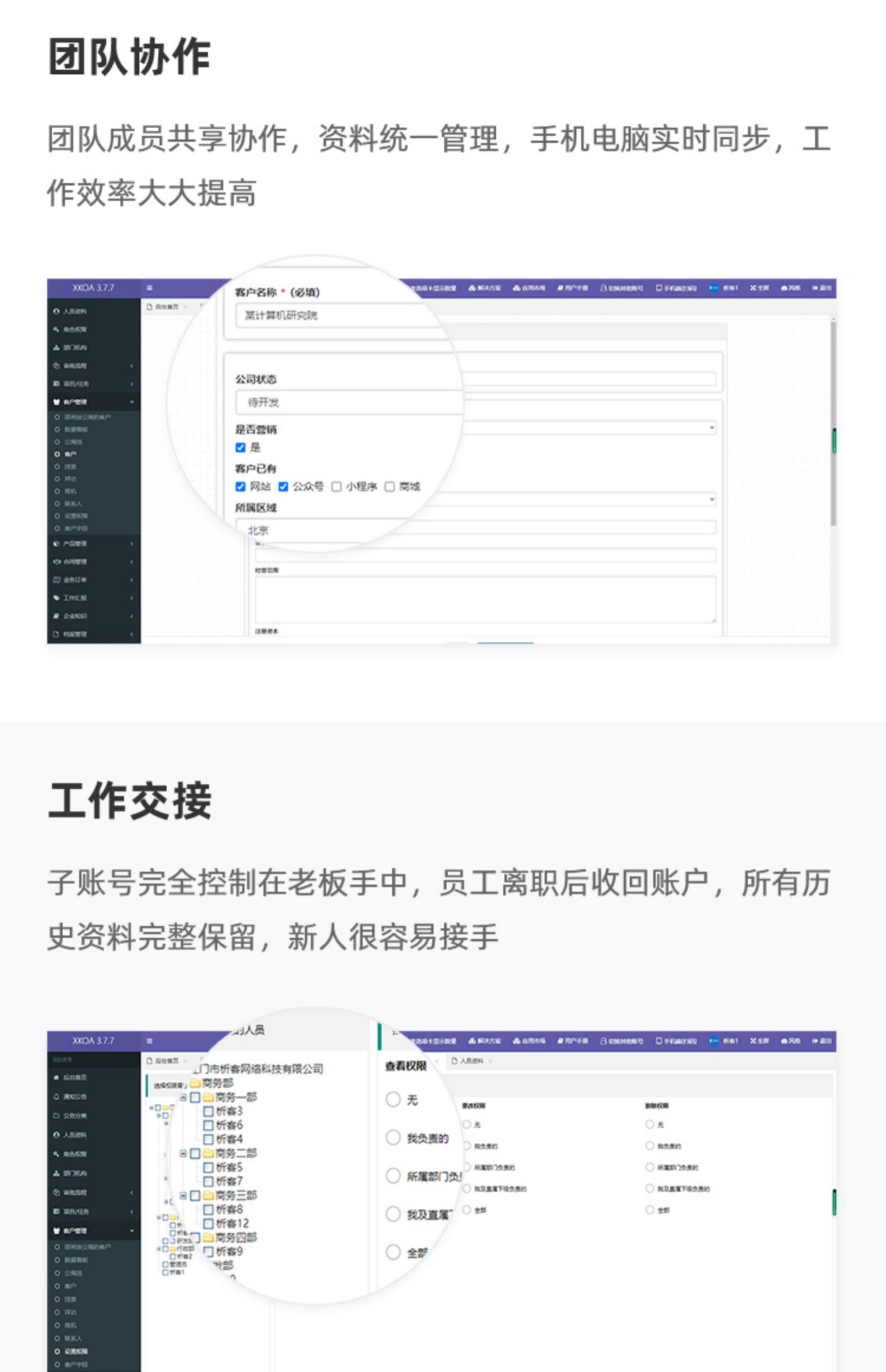Click the 经营范围 text area
Image resolution: width=886 pixels, height=1372 pixels.
(x=486, y=599)
